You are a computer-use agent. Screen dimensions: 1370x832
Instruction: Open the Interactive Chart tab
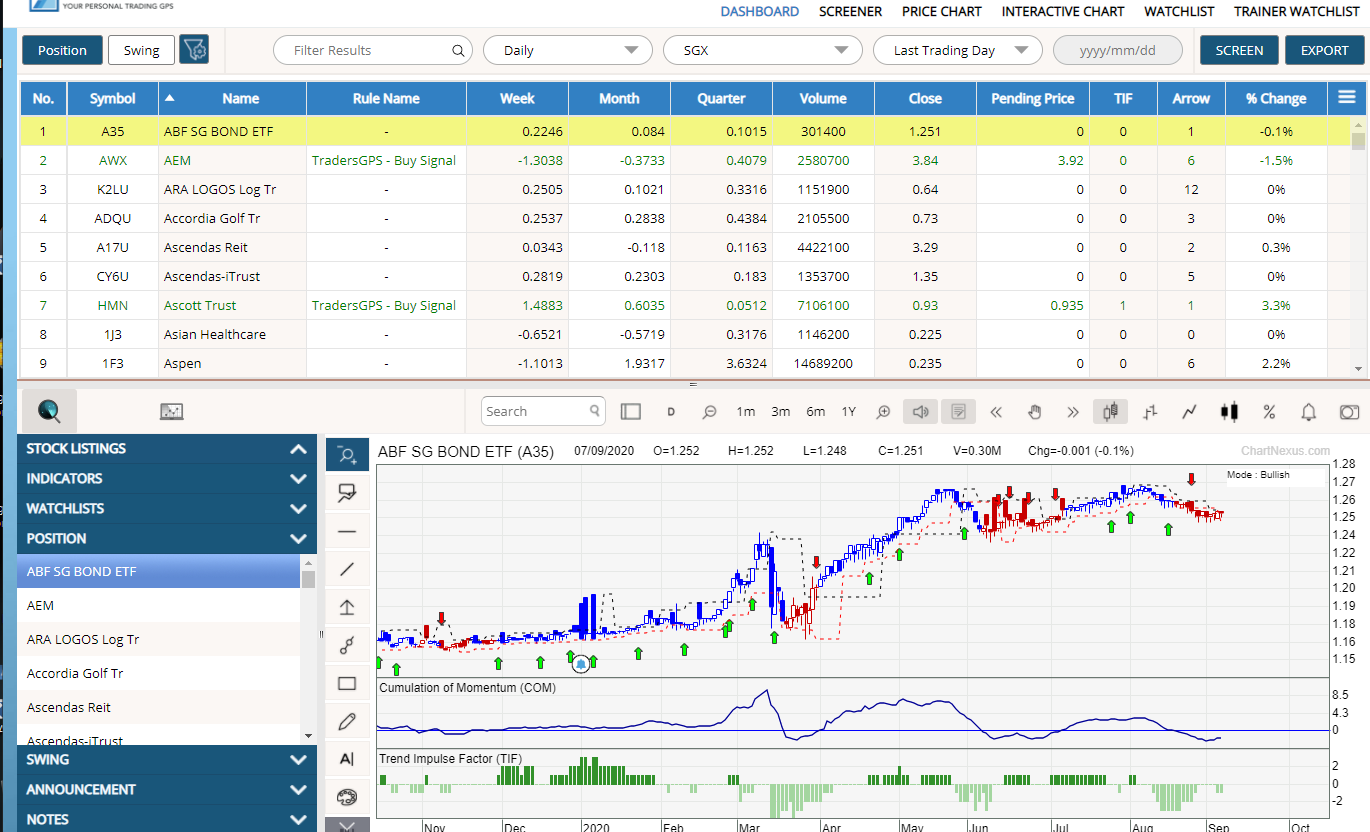[x=1063, y=12]
